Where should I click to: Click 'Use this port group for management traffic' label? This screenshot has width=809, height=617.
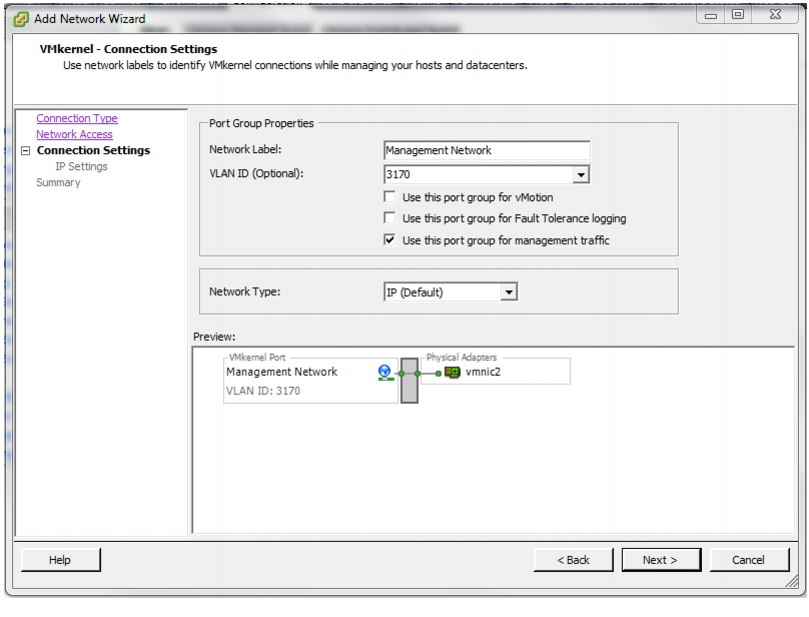point(506,240)
